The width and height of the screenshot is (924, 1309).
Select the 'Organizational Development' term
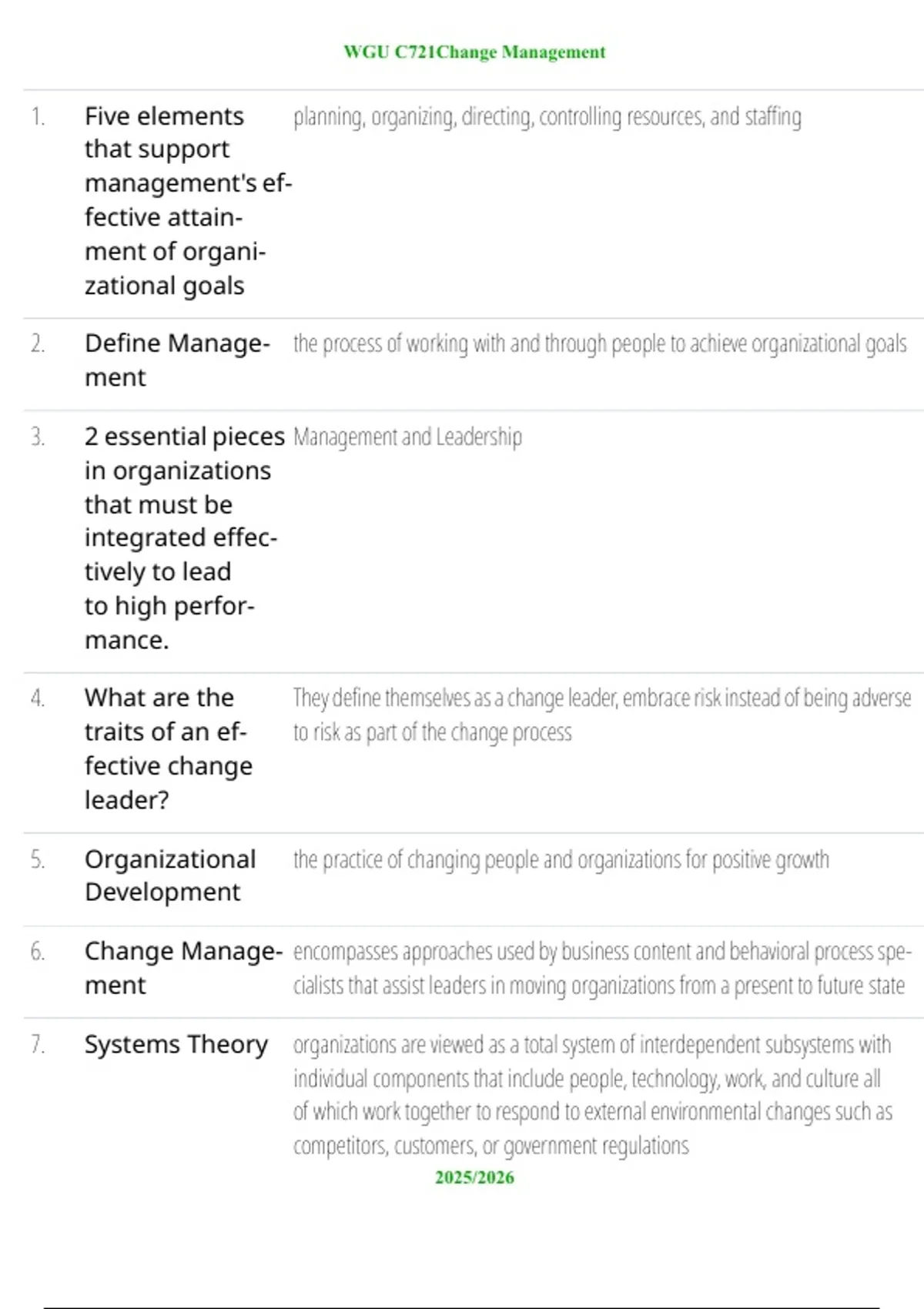170,875
